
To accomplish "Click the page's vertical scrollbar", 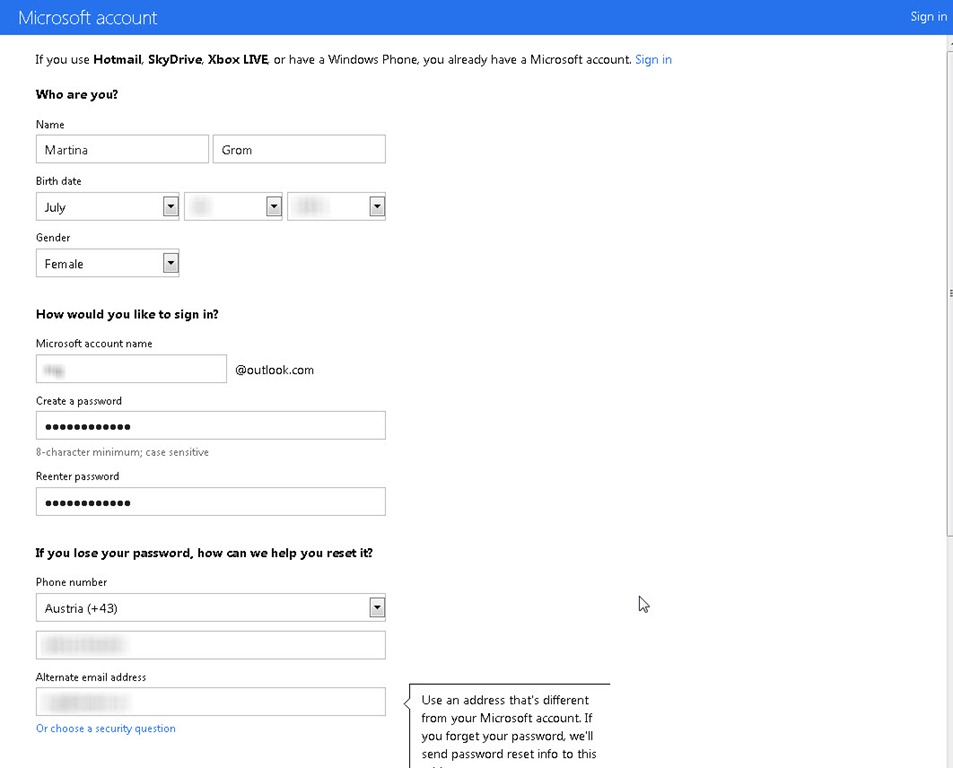I will pos(949,294).
